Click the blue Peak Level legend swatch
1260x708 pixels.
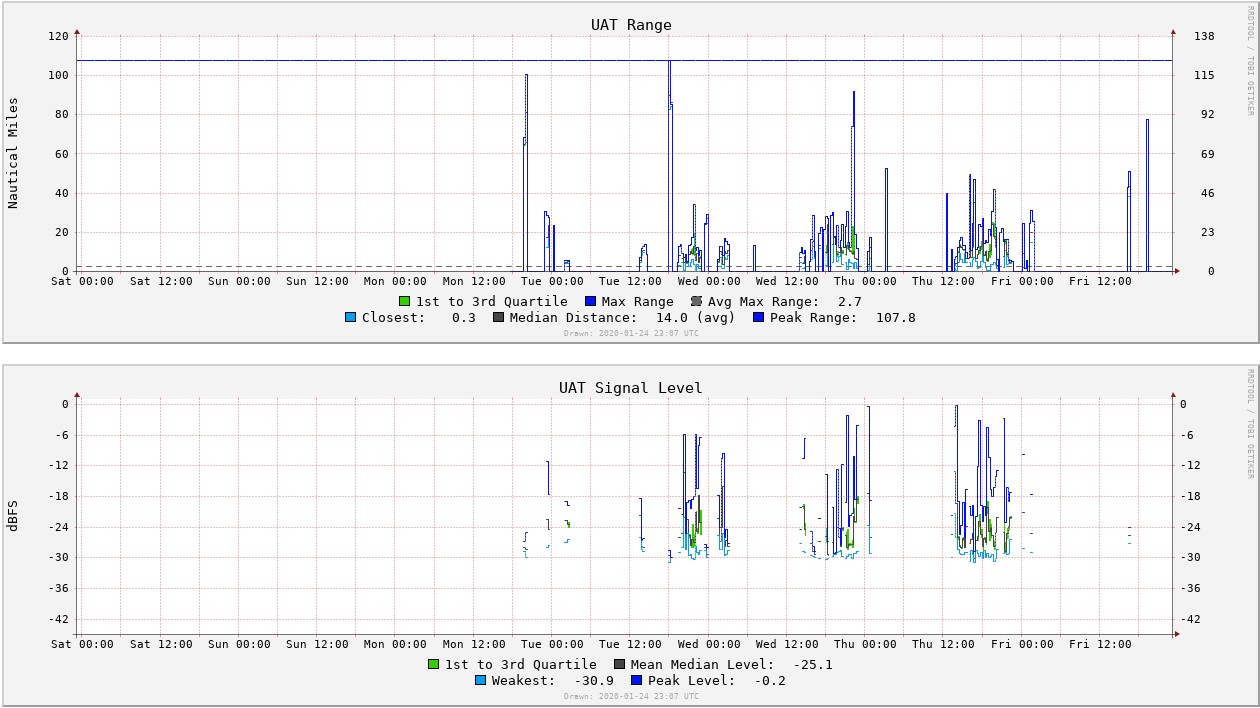point(636,680)
